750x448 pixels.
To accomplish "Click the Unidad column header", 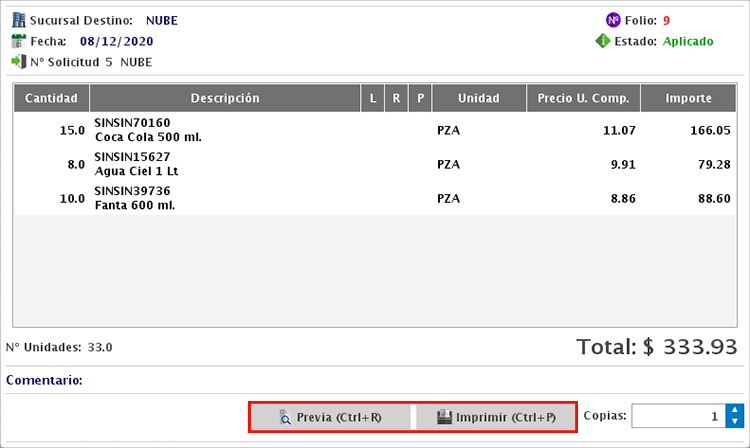I will point(479,98).
